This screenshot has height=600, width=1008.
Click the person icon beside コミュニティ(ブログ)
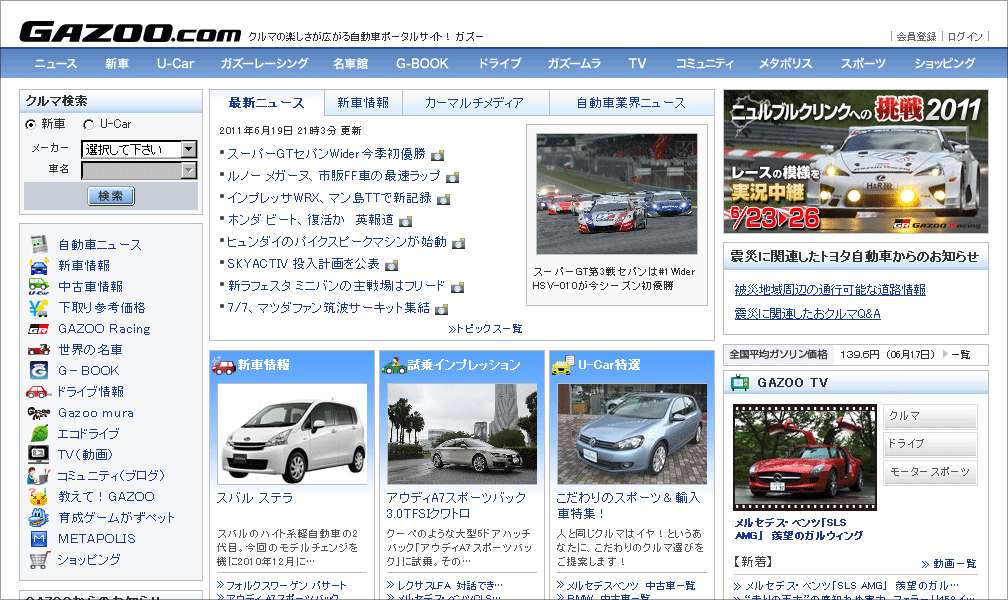click(x=39, y=476)
